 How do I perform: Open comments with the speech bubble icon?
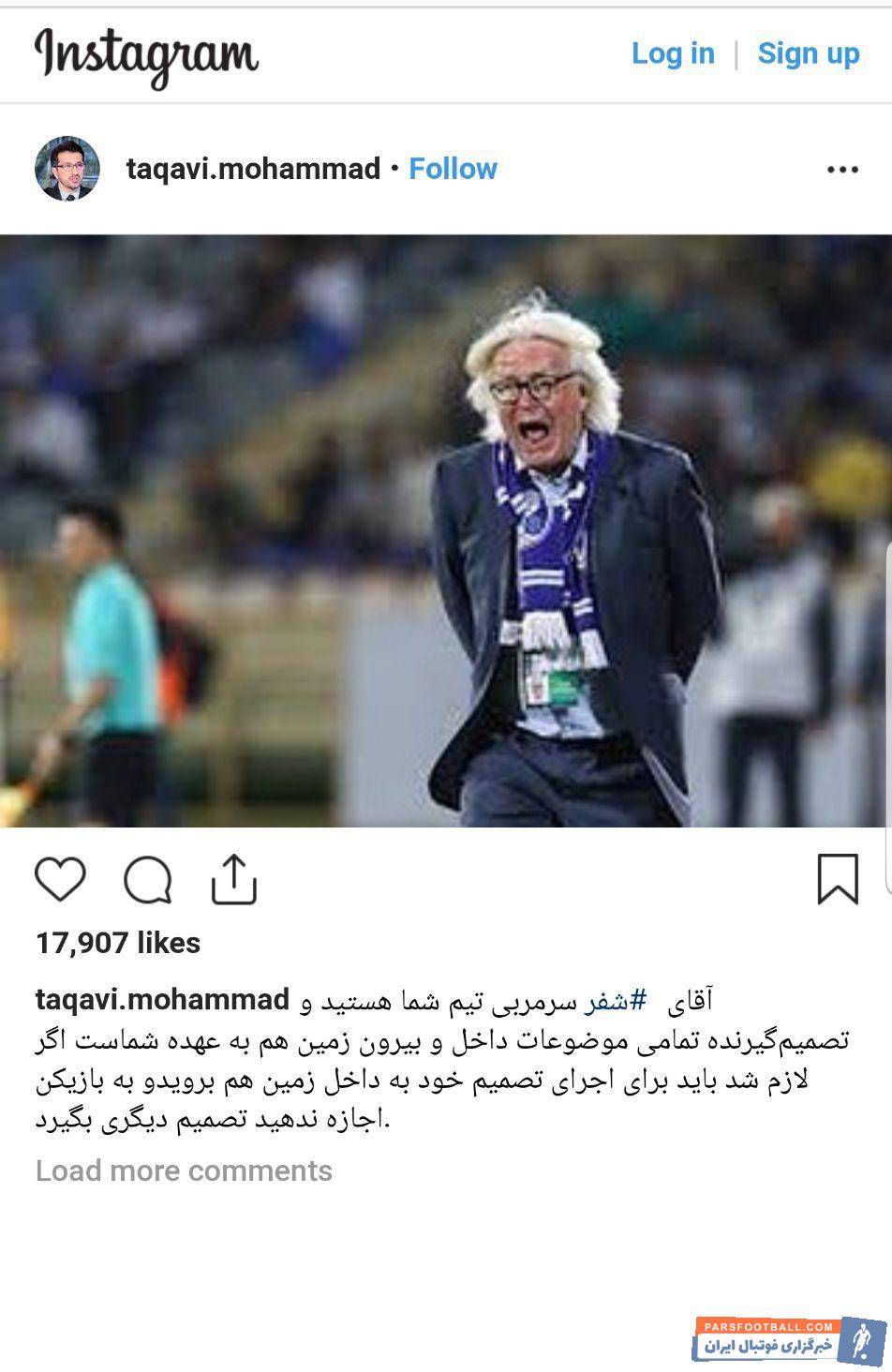[x=148, y=880]
